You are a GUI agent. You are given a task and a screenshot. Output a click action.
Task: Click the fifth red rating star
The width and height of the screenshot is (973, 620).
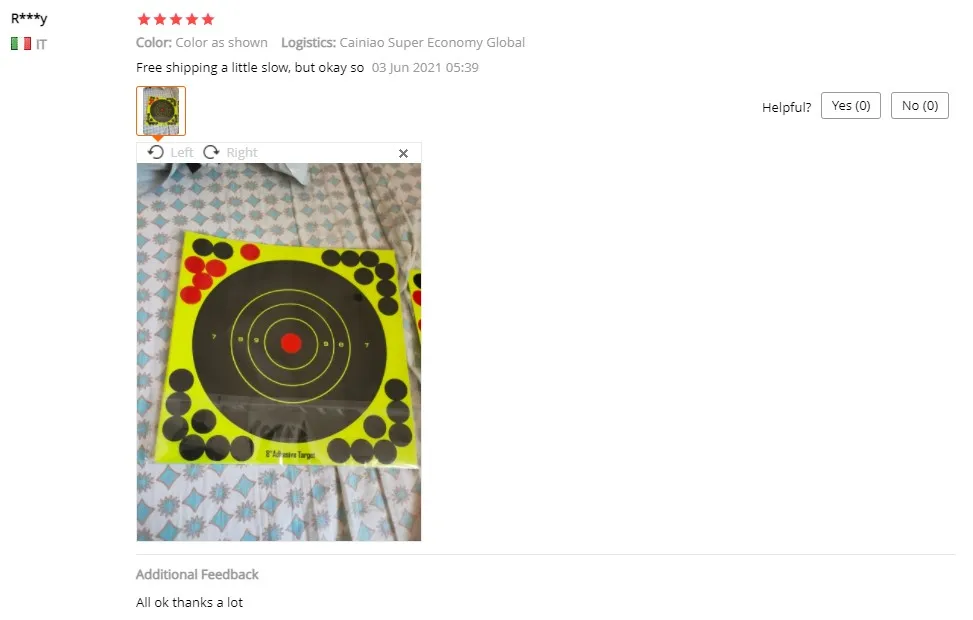tap(208, 19)
